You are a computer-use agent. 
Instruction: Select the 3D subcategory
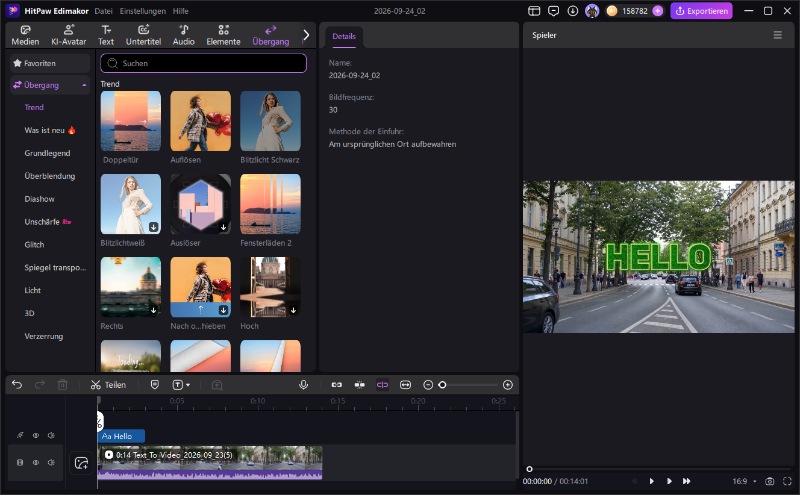(x=30, y=313)
